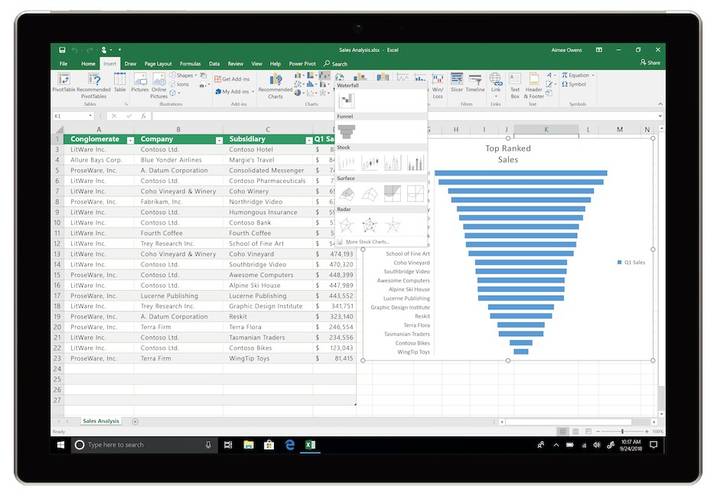This screenshot has width=714, height=500.
Task: Open the Shapes dropdown
Action: pos(184,75)
